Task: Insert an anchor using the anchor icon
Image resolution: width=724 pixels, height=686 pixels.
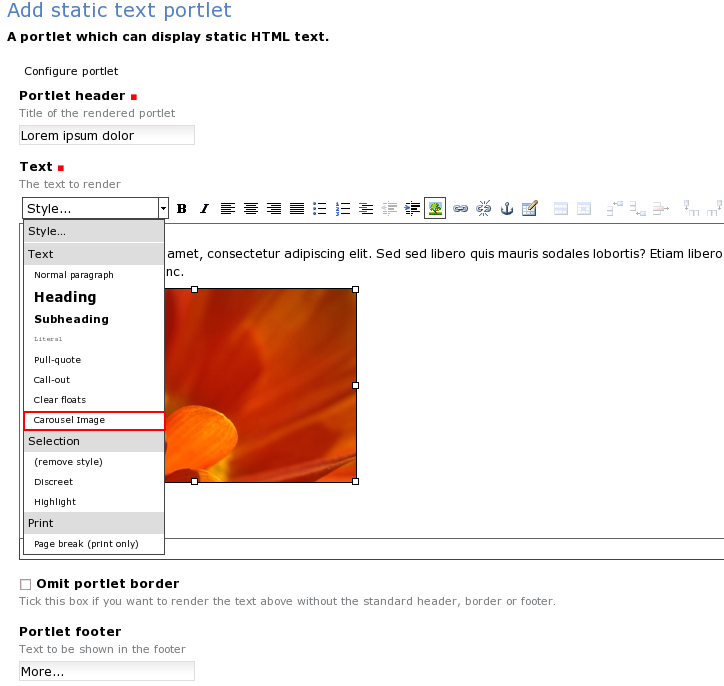Action: (x=507, y=209)
